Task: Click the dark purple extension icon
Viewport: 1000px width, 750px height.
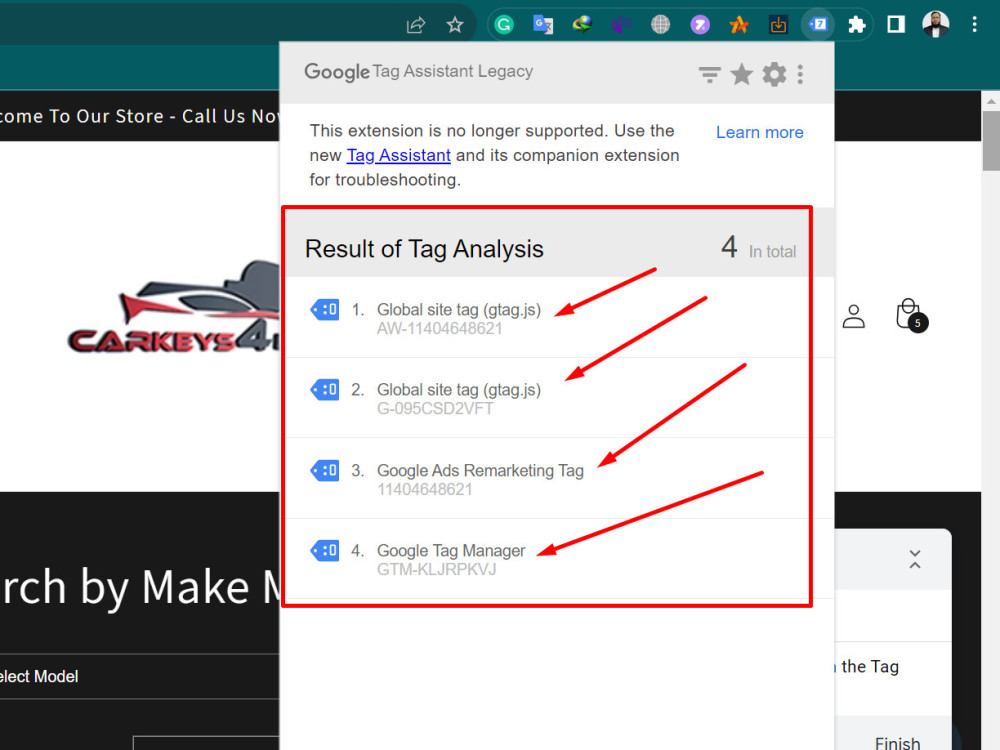Action: [x=621, y=25]
